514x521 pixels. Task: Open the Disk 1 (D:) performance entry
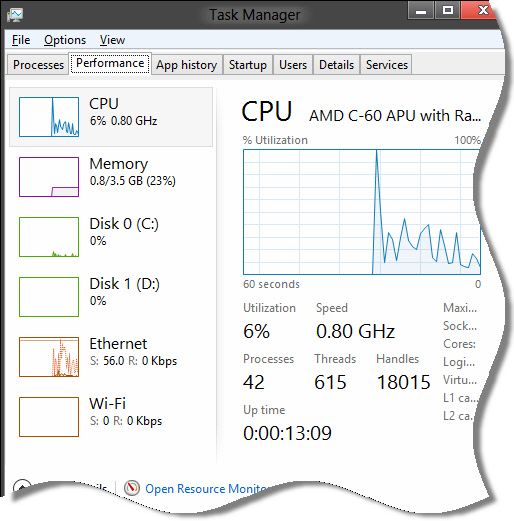click(x=111, y=297)
